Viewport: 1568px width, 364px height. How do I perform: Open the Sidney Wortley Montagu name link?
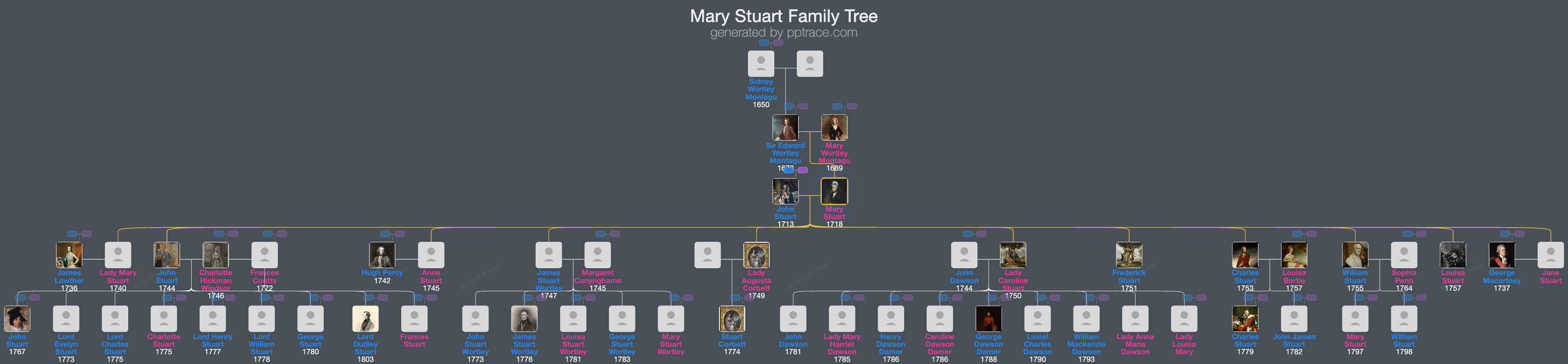(x=761, y=89)
